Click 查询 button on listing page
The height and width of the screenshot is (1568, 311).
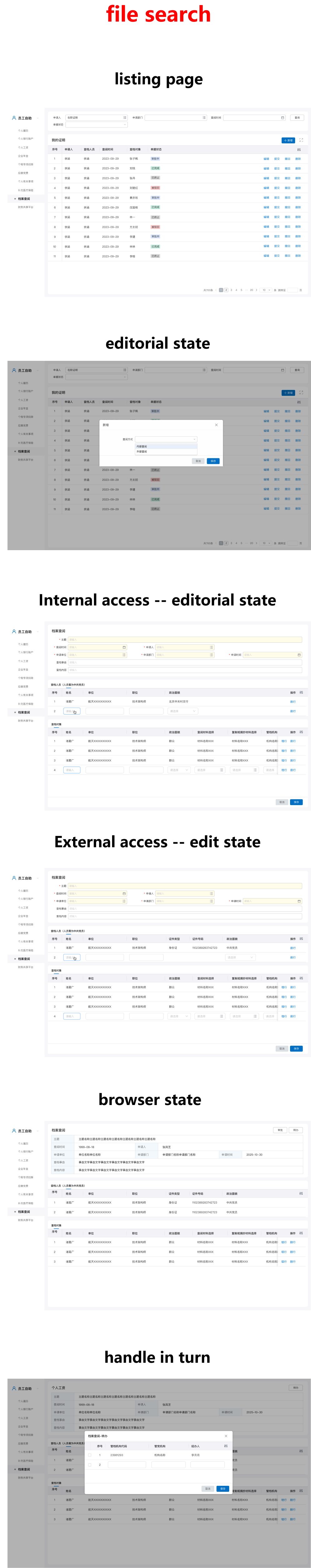[297, 117]
